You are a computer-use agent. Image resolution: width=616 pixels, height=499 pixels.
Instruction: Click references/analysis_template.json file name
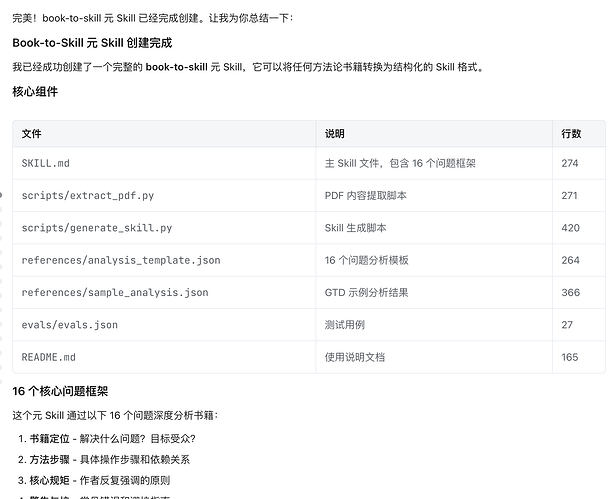(x=121, y=260)
